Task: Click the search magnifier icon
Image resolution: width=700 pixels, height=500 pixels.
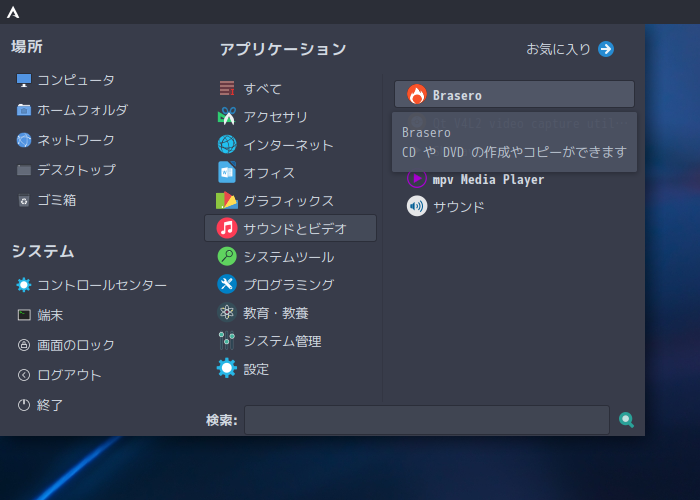Action: click(626, 420)
